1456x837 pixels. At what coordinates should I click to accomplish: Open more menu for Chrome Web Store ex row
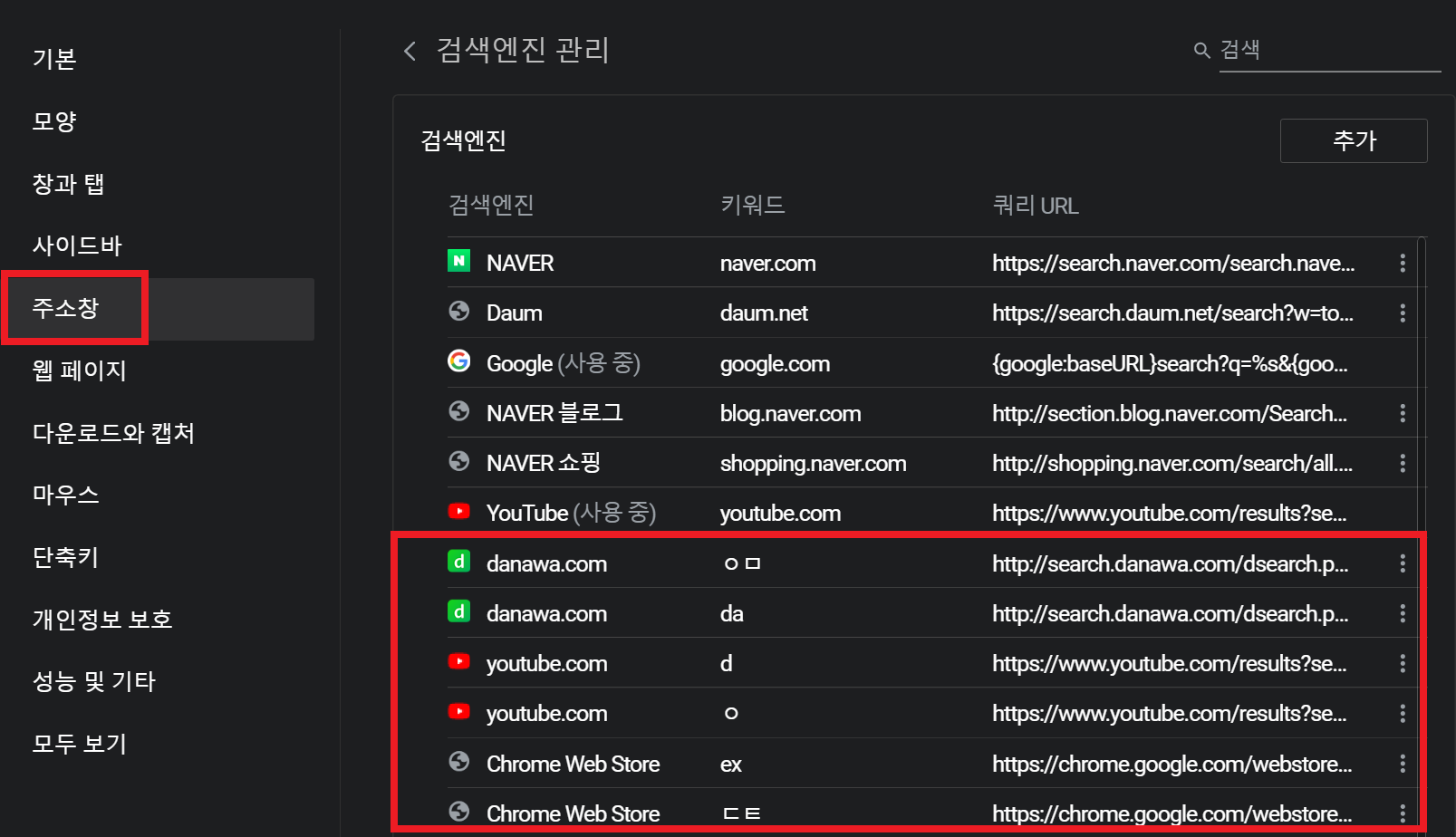coord(1403,764)
